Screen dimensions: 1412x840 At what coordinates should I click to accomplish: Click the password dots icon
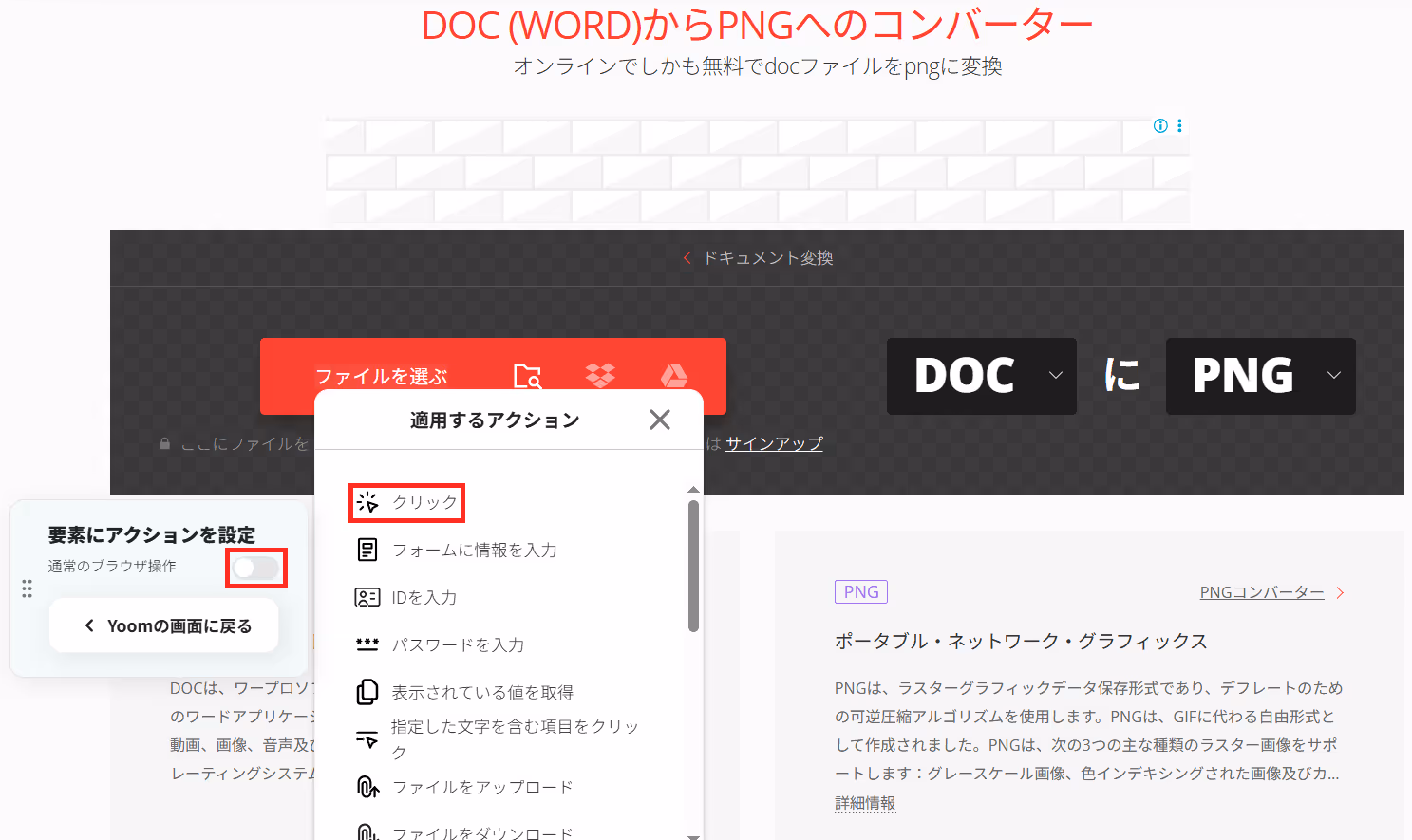[x=367, y=644]
